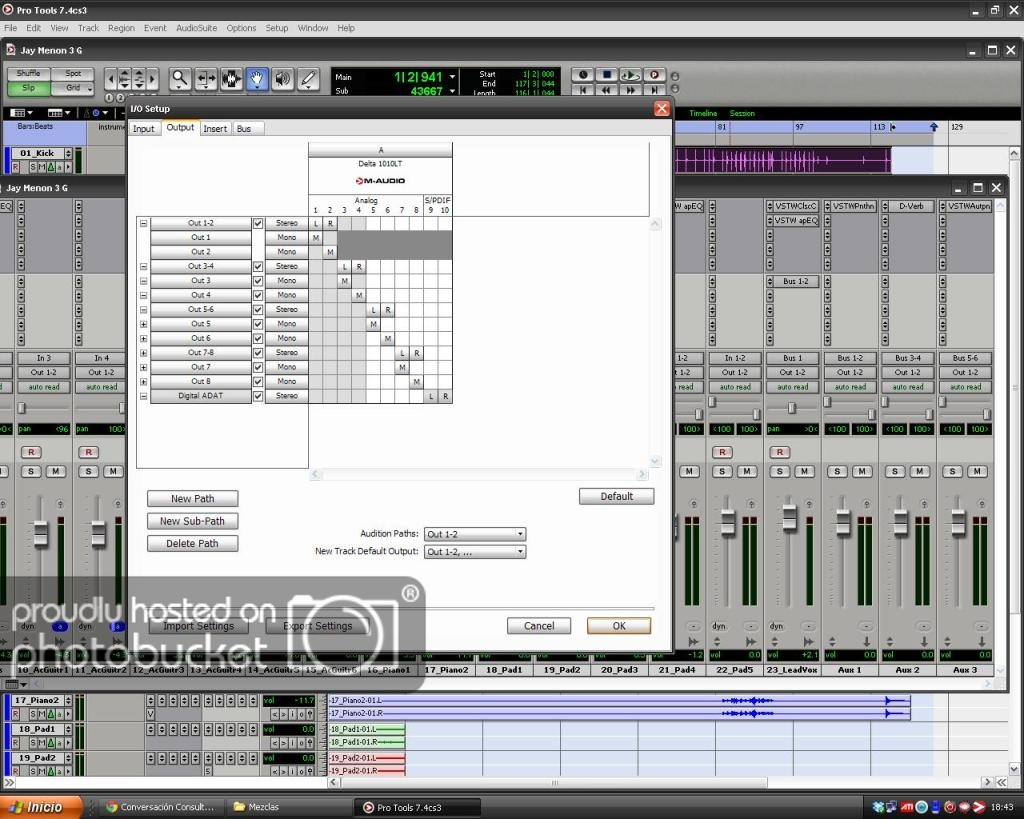1024x819 pixels.
Task: Click the New Sub-Path button
Action: [193, 521]
